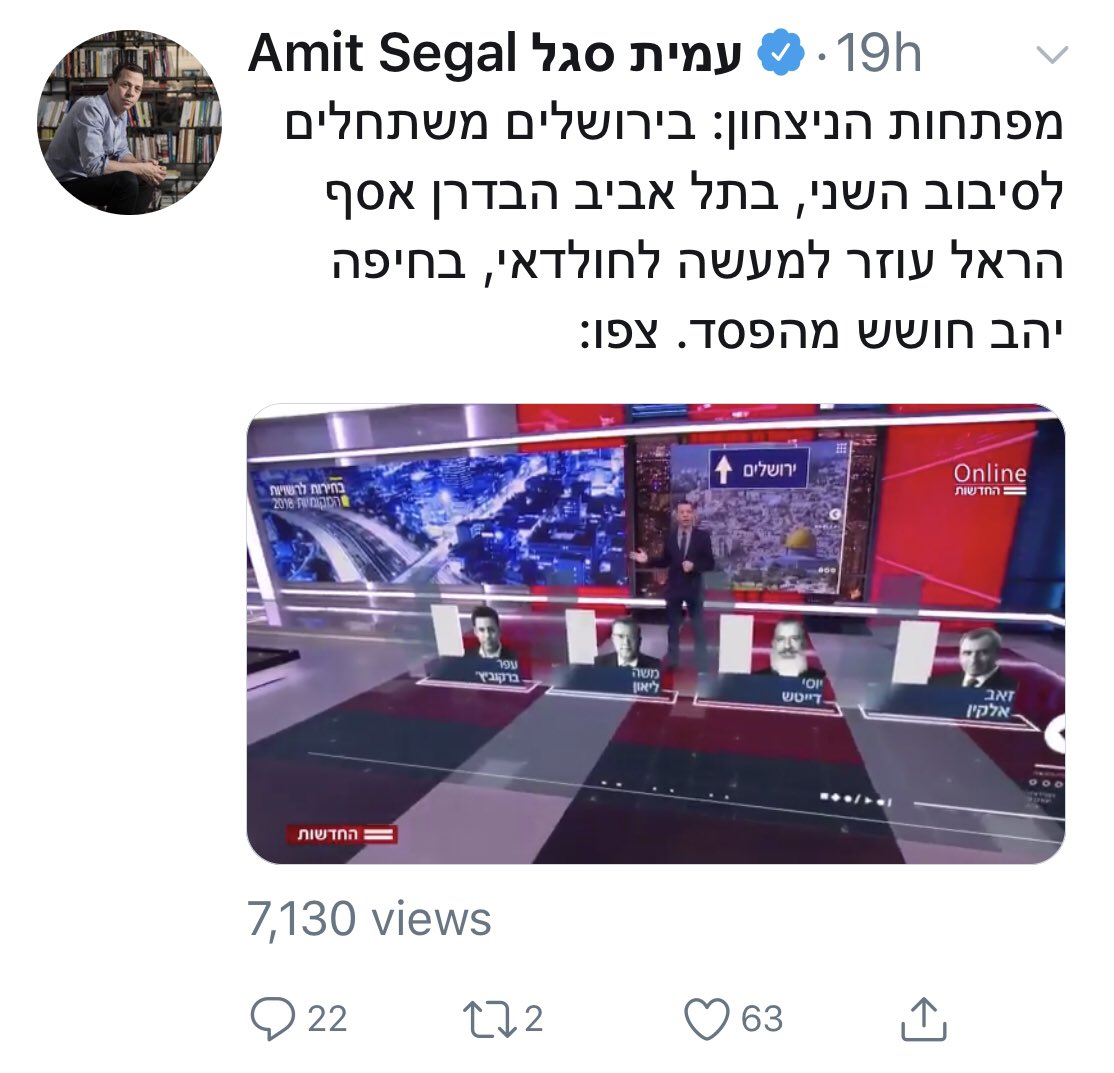
Task: Click the reply speech bubble icon
Action: coord(273,1018)
